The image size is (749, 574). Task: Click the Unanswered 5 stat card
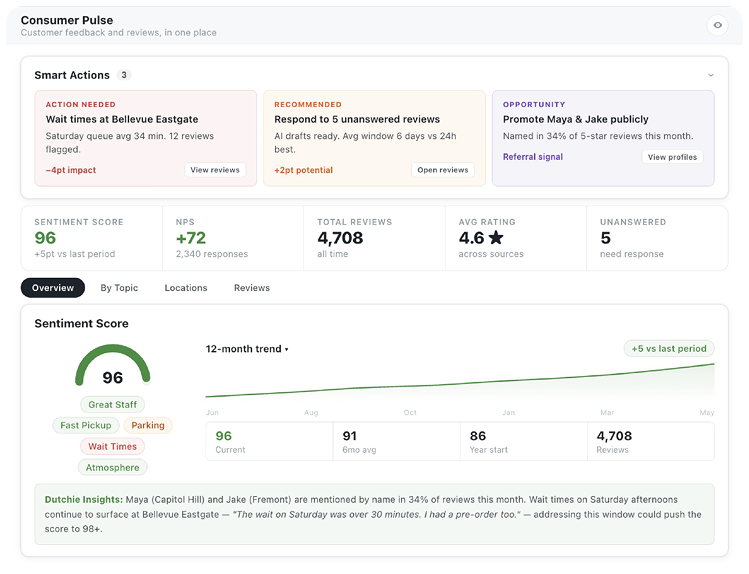657,238
